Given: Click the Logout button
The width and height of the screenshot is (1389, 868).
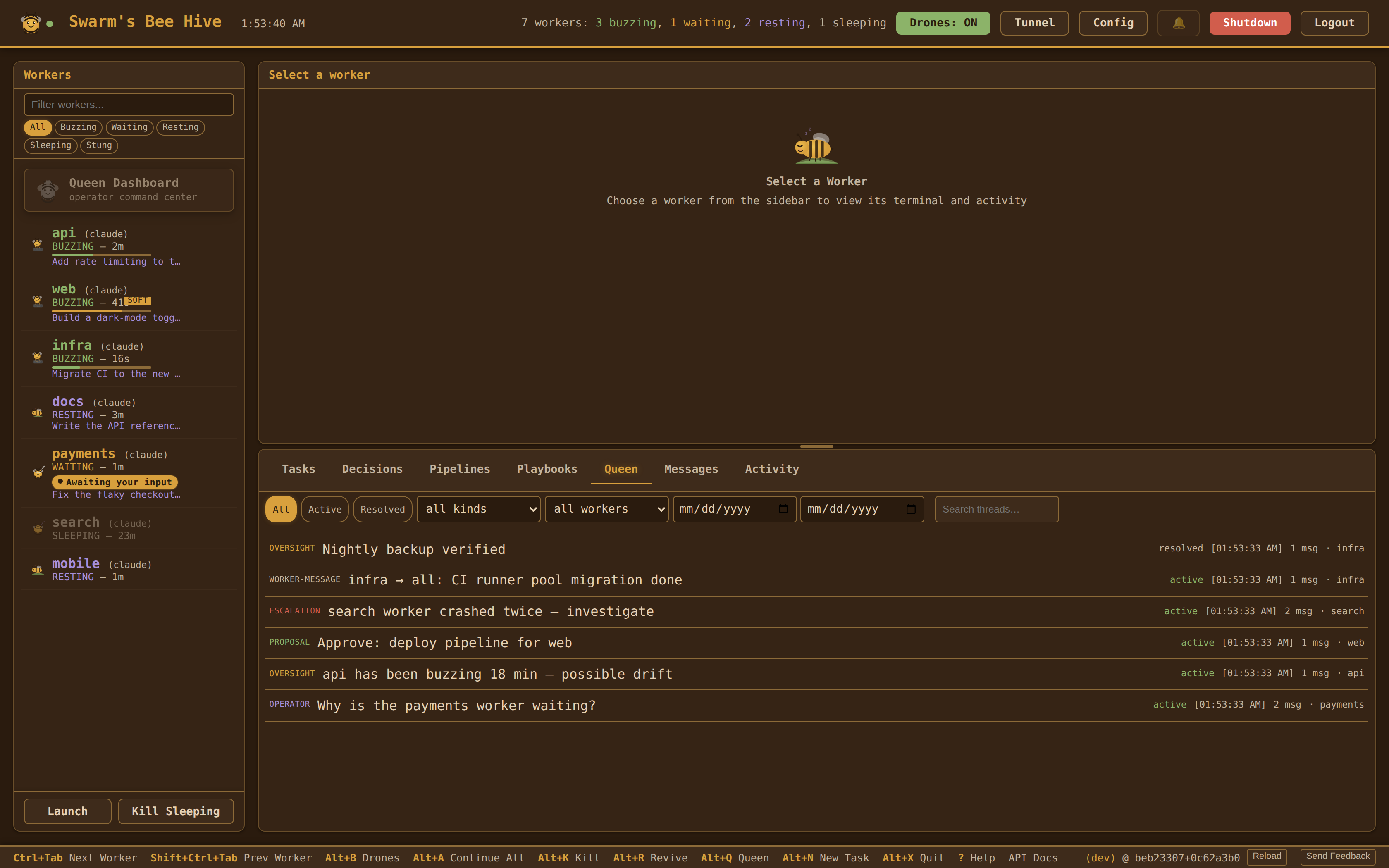Looking at the screenshot, I should (x=1334, y=23).
